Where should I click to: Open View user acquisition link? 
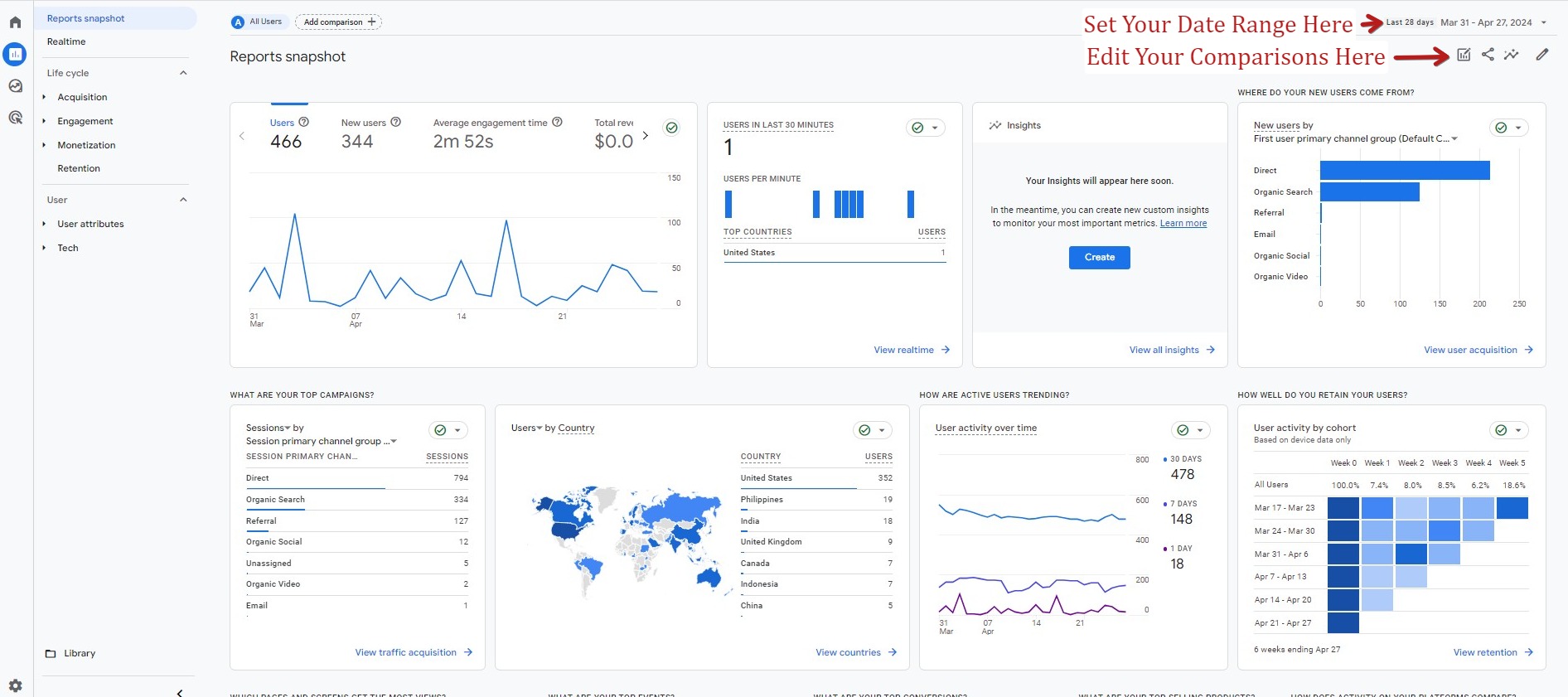click(1478, 350)
